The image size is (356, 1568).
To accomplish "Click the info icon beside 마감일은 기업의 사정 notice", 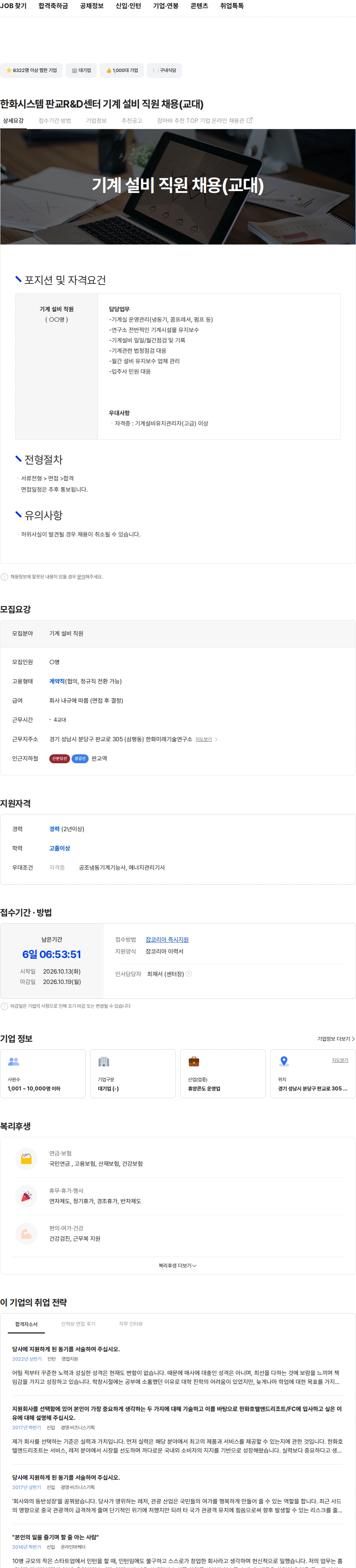I will click(x=4, y=1006).
